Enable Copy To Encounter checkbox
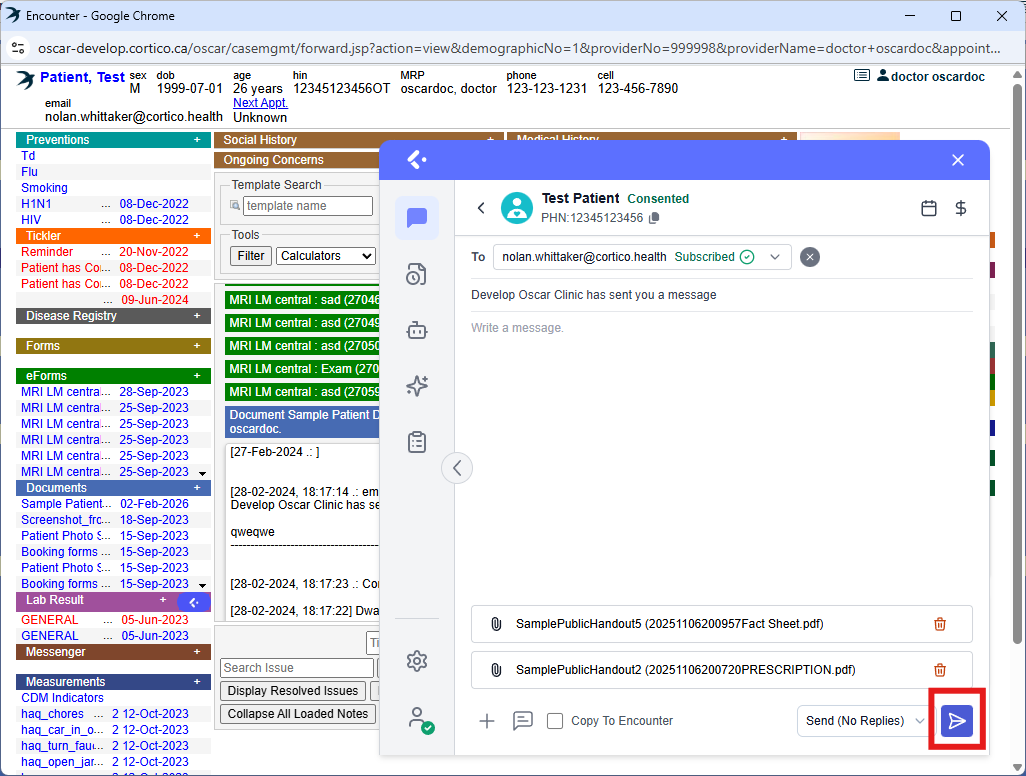This screenshot has height=776, width=1026. [555, 721]
